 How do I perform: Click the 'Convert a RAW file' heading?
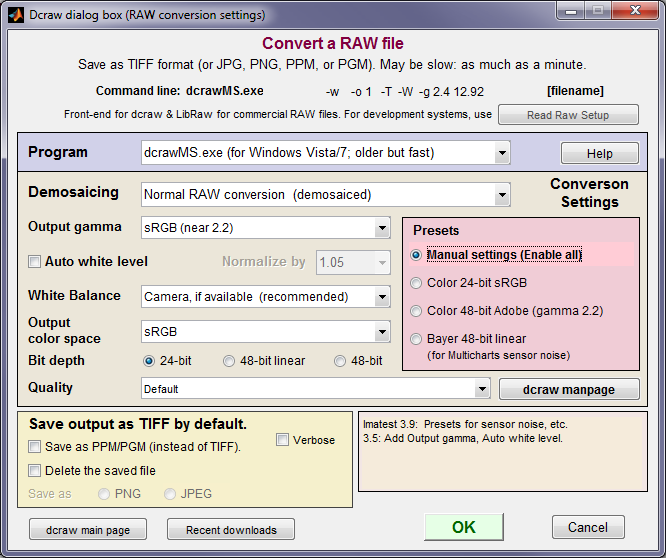tap(333, 43)
